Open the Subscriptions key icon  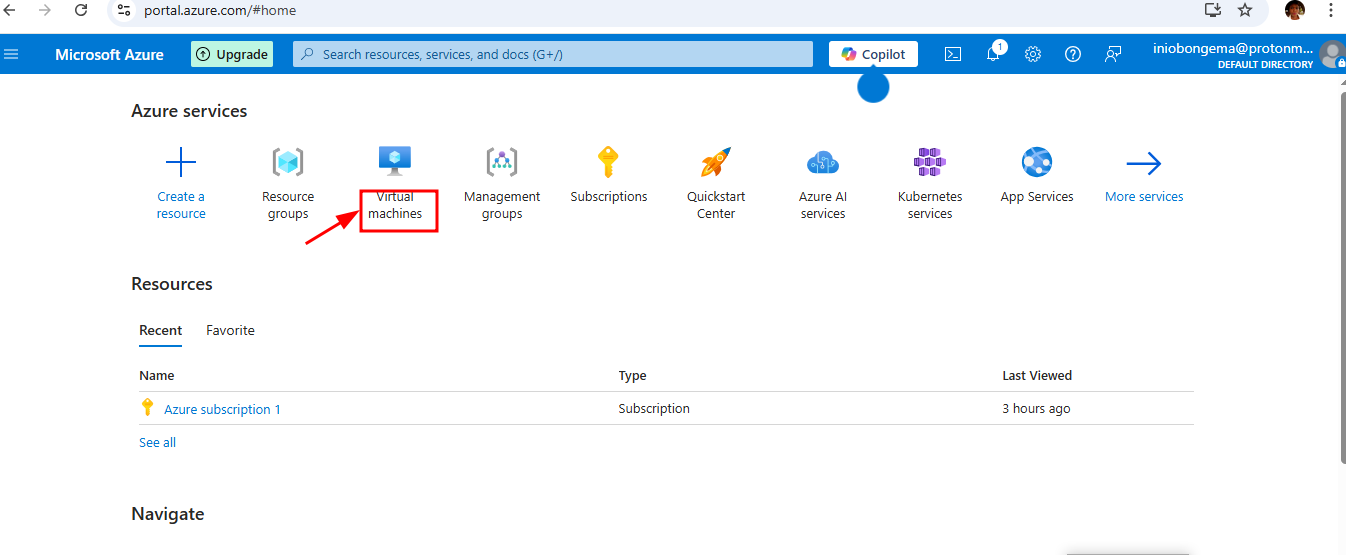(x=608, y=162)
